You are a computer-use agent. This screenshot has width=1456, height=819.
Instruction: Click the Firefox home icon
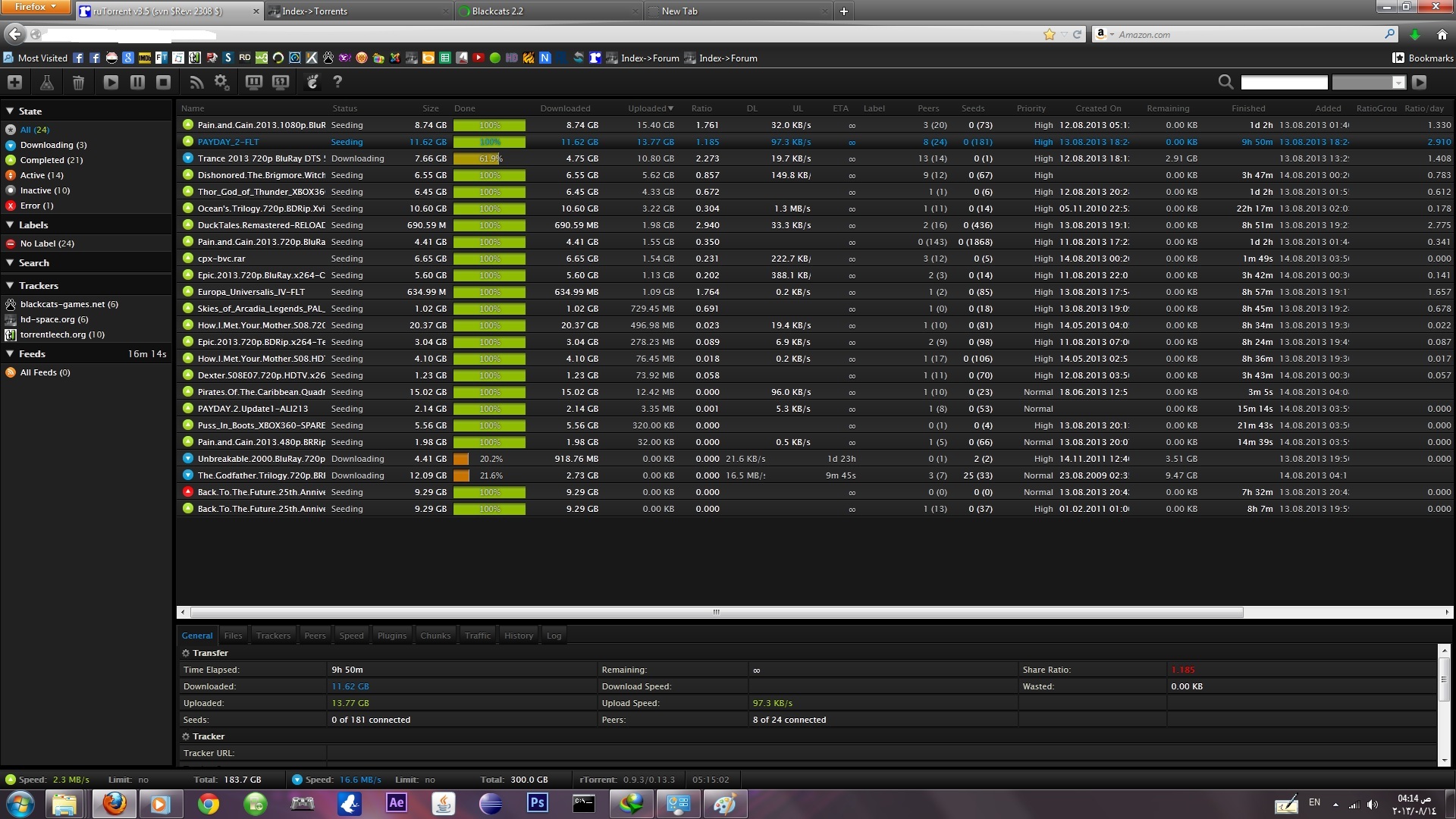tap(1442, 34)
